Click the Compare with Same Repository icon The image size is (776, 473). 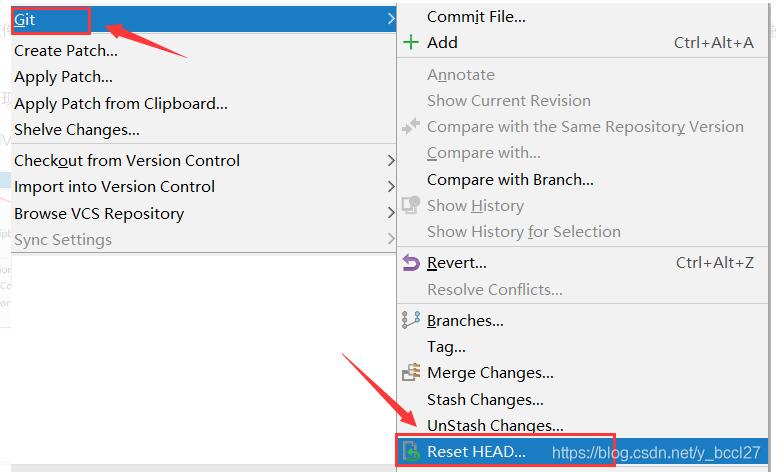(410, 127)
